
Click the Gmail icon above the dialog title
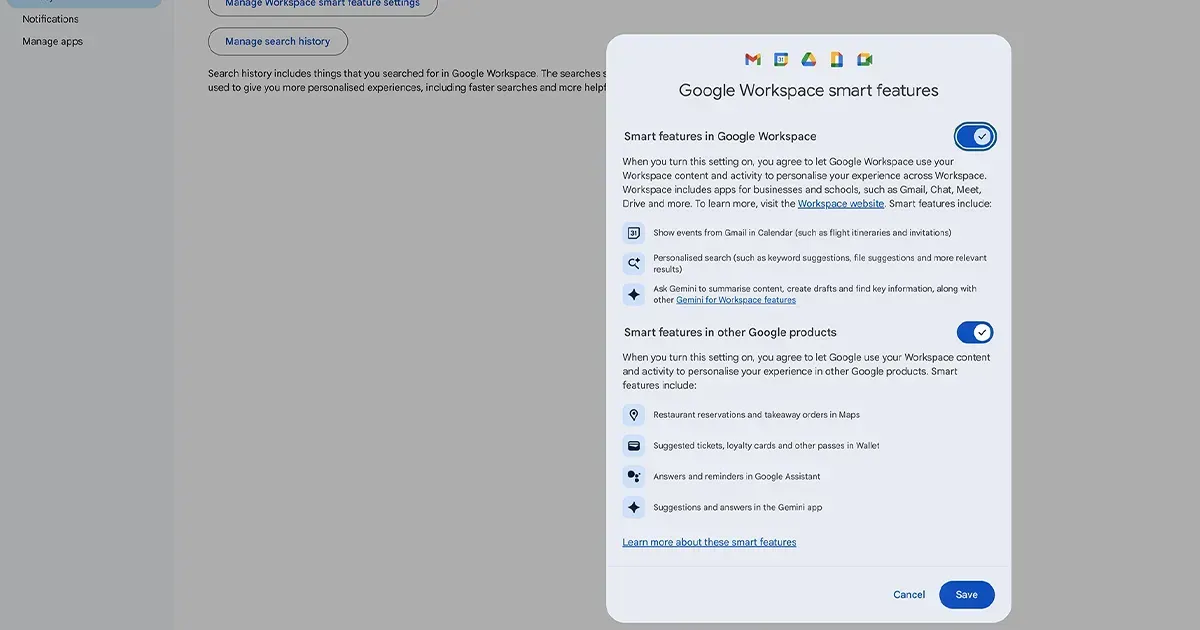point(752,59)
